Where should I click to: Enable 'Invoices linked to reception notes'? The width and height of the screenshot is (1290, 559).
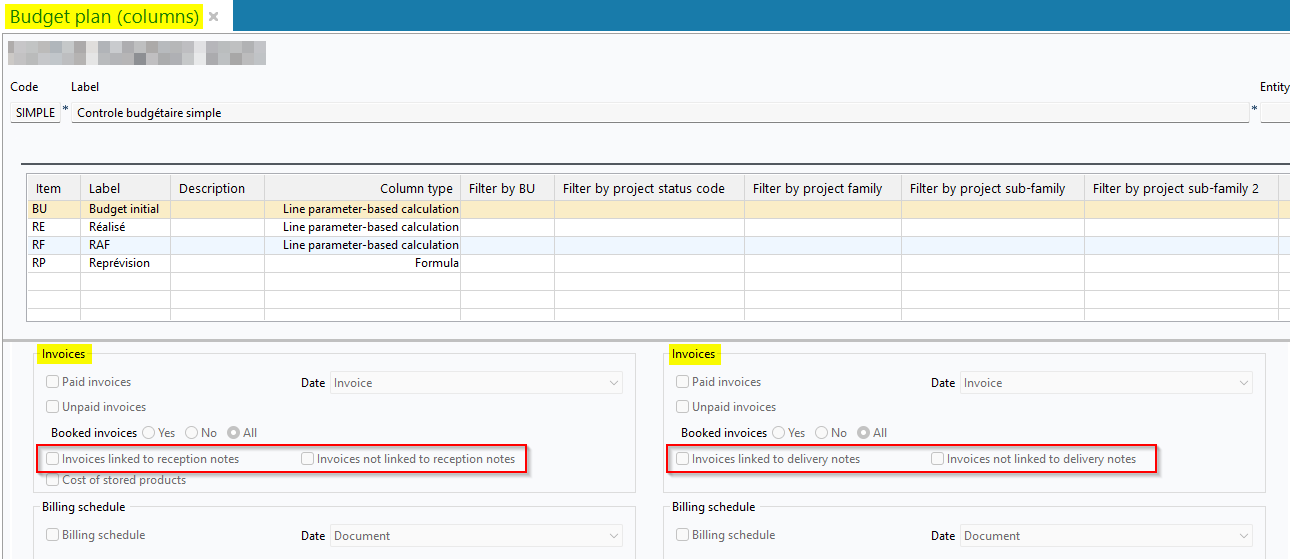(53, 459)
